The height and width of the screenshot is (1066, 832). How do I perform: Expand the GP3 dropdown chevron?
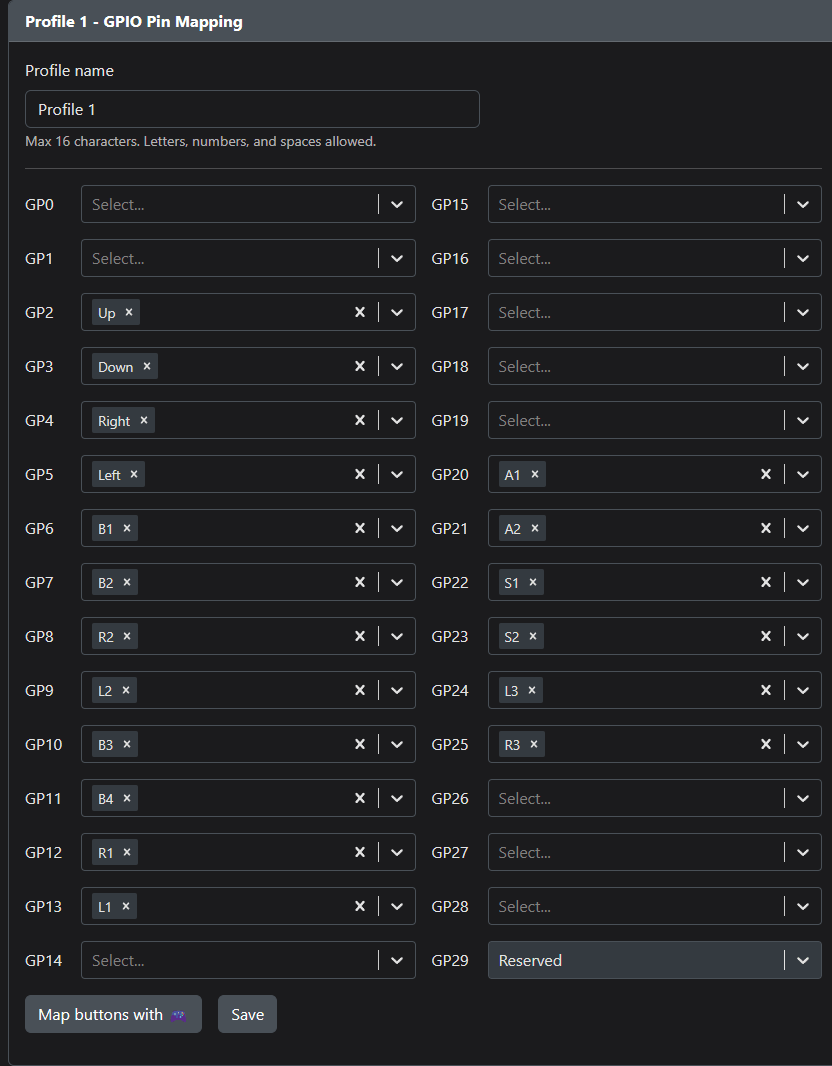tap(397, 366)
